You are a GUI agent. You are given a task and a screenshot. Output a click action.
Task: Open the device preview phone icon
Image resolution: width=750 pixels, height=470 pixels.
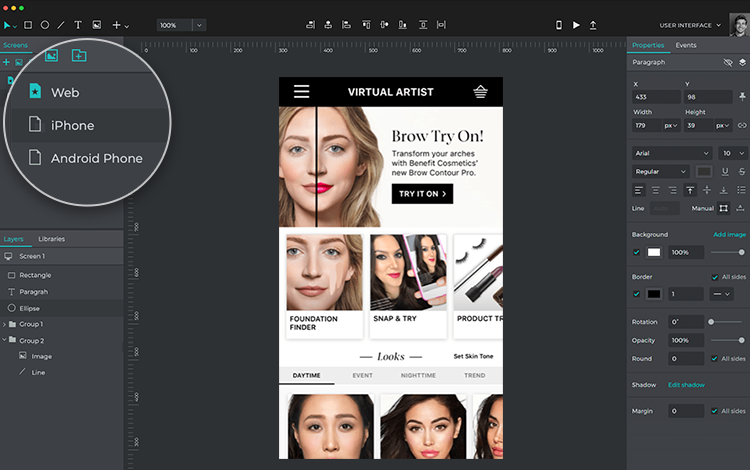(559, 25)
